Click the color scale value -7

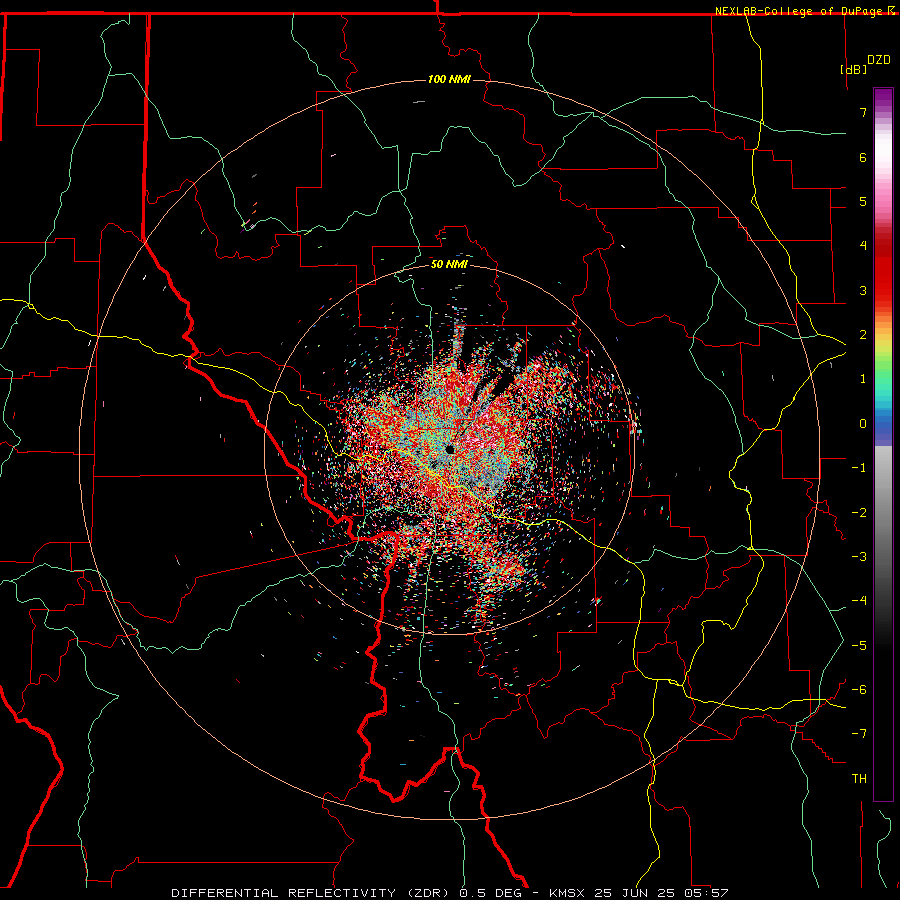click(x=859, y=734)
